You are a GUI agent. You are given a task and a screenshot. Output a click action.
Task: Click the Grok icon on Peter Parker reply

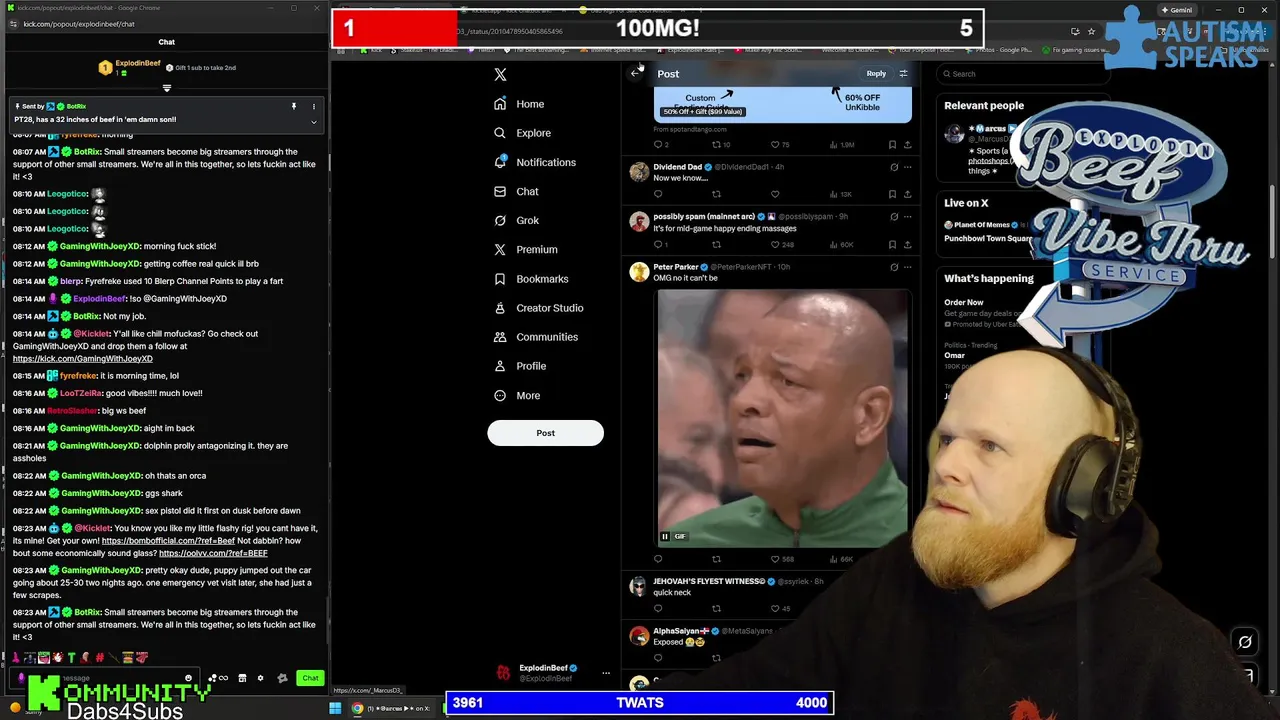tap(894, 267)
